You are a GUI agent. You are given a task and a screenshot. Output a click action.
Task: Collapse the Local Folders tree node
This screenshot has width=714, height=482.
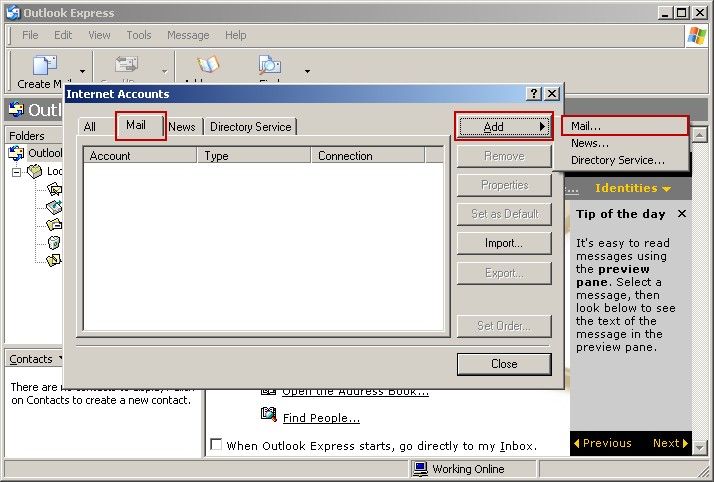pyautogui.click(x=16, y=172)
